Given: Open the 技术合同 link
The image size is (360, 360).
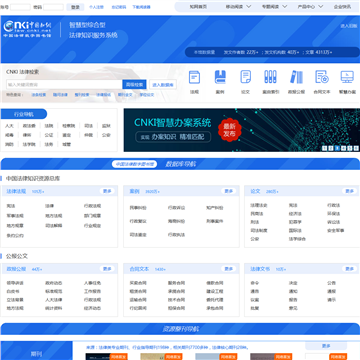Looking at the screenshot, I should pyautogui.click(x=176, y=300).
